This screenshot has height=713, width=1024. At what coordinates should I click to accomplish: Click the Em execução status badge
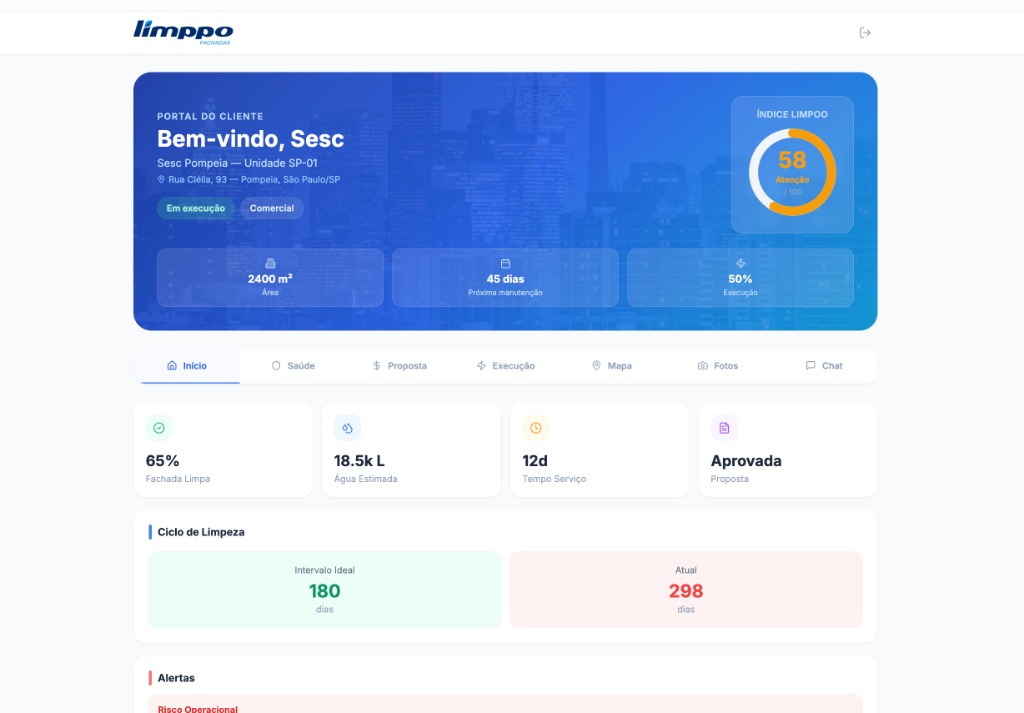point(196,208)
